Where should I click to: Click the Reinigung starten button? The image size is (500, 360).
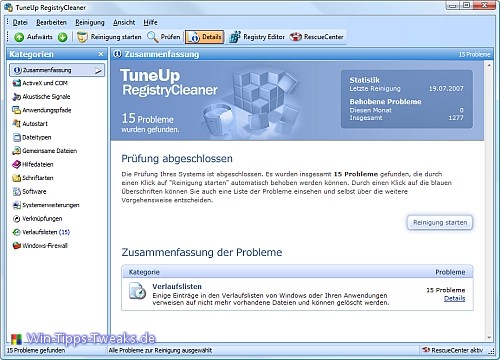click(x=440, y=222)
